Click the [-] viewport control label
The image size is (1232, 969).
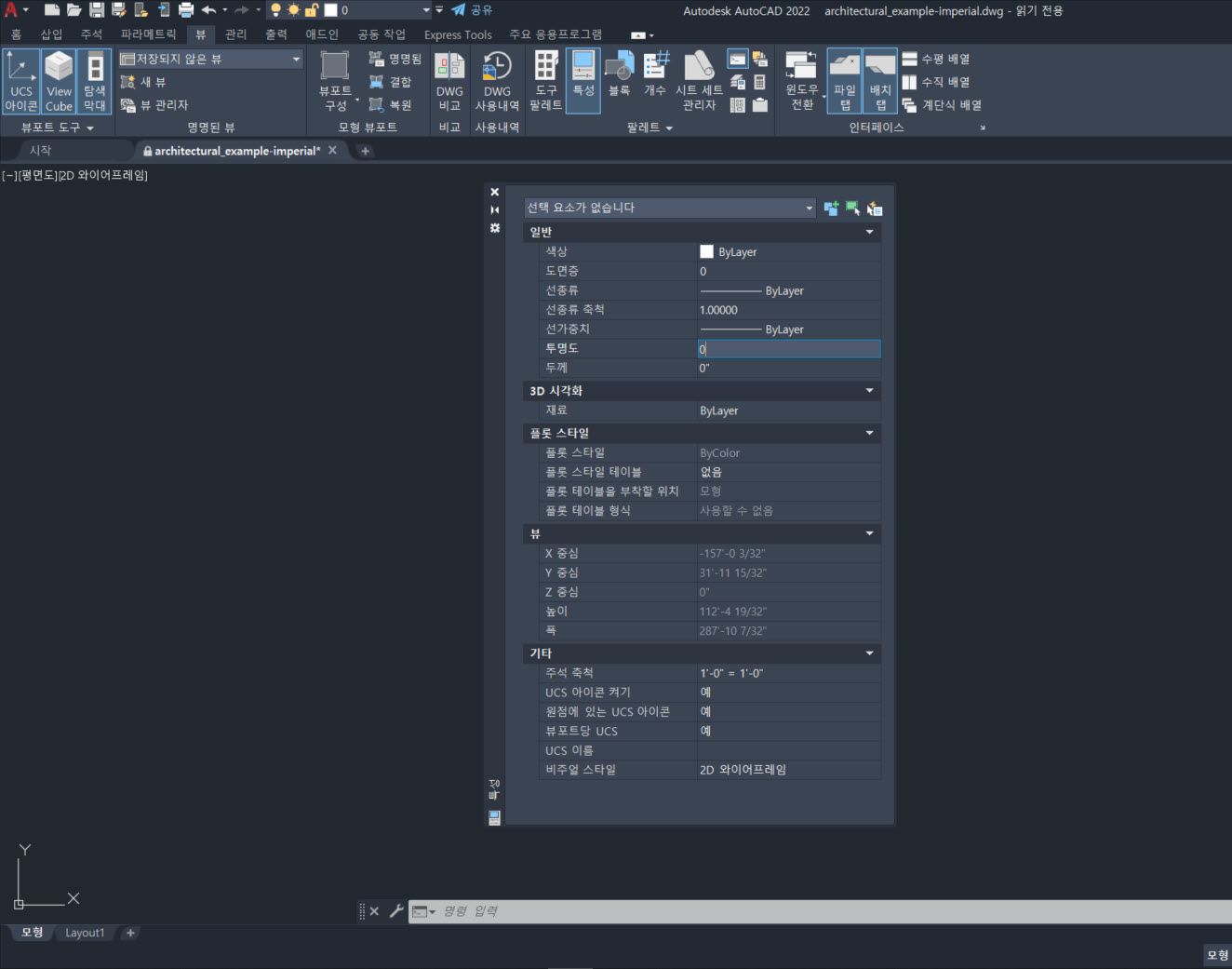click(x=9, y=175)
